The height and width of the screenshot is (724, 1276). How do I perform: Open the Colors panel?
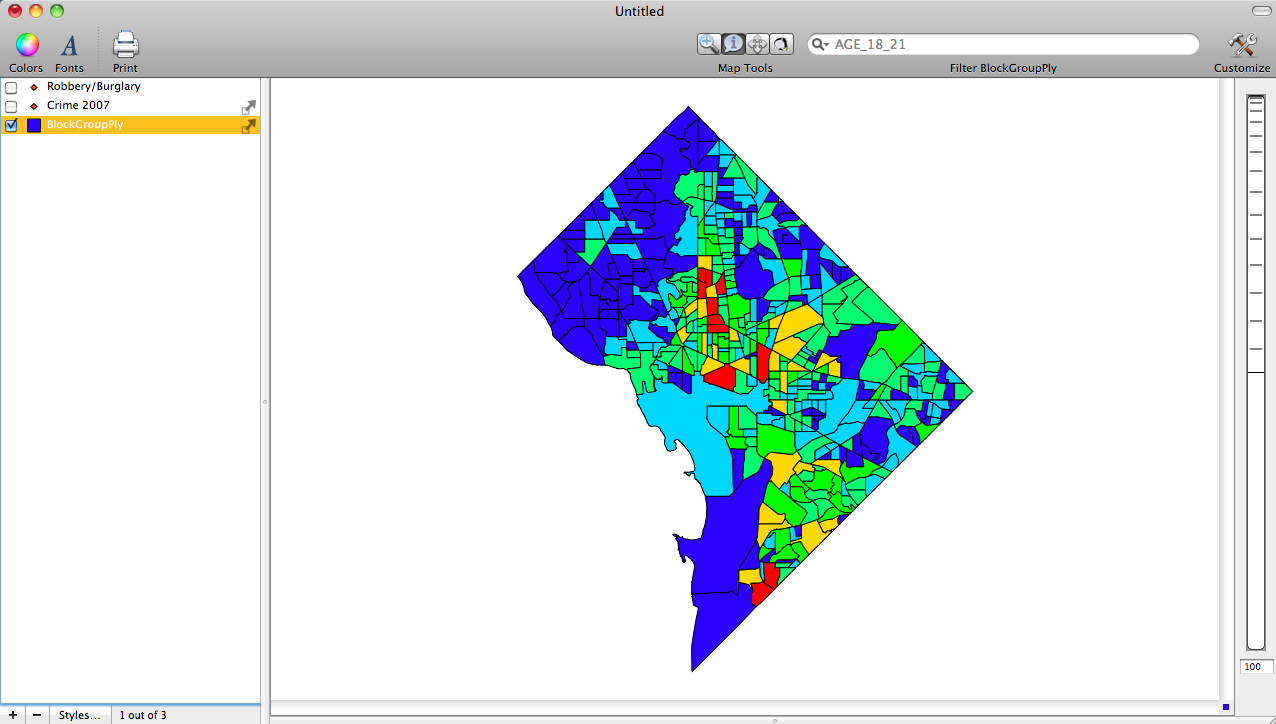[26, 45]
